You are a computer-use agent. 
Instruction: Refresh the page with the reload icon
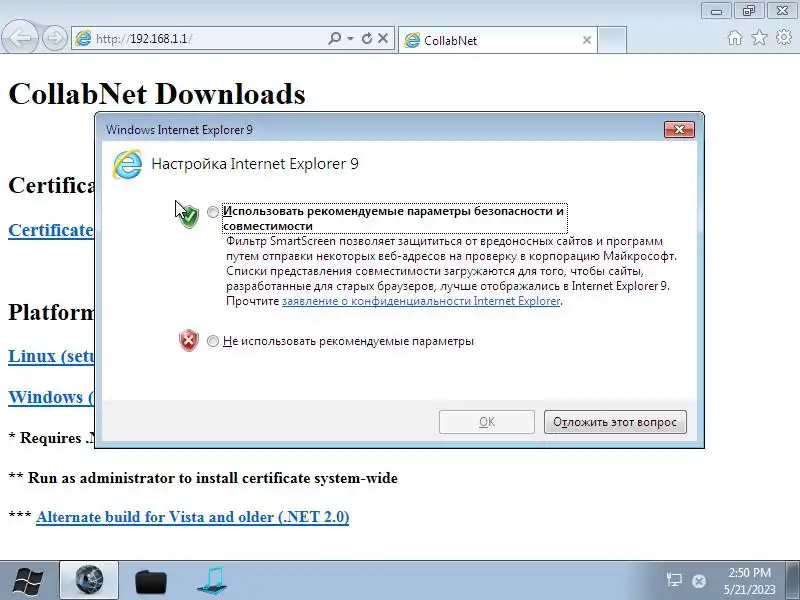tap(366, 38)
